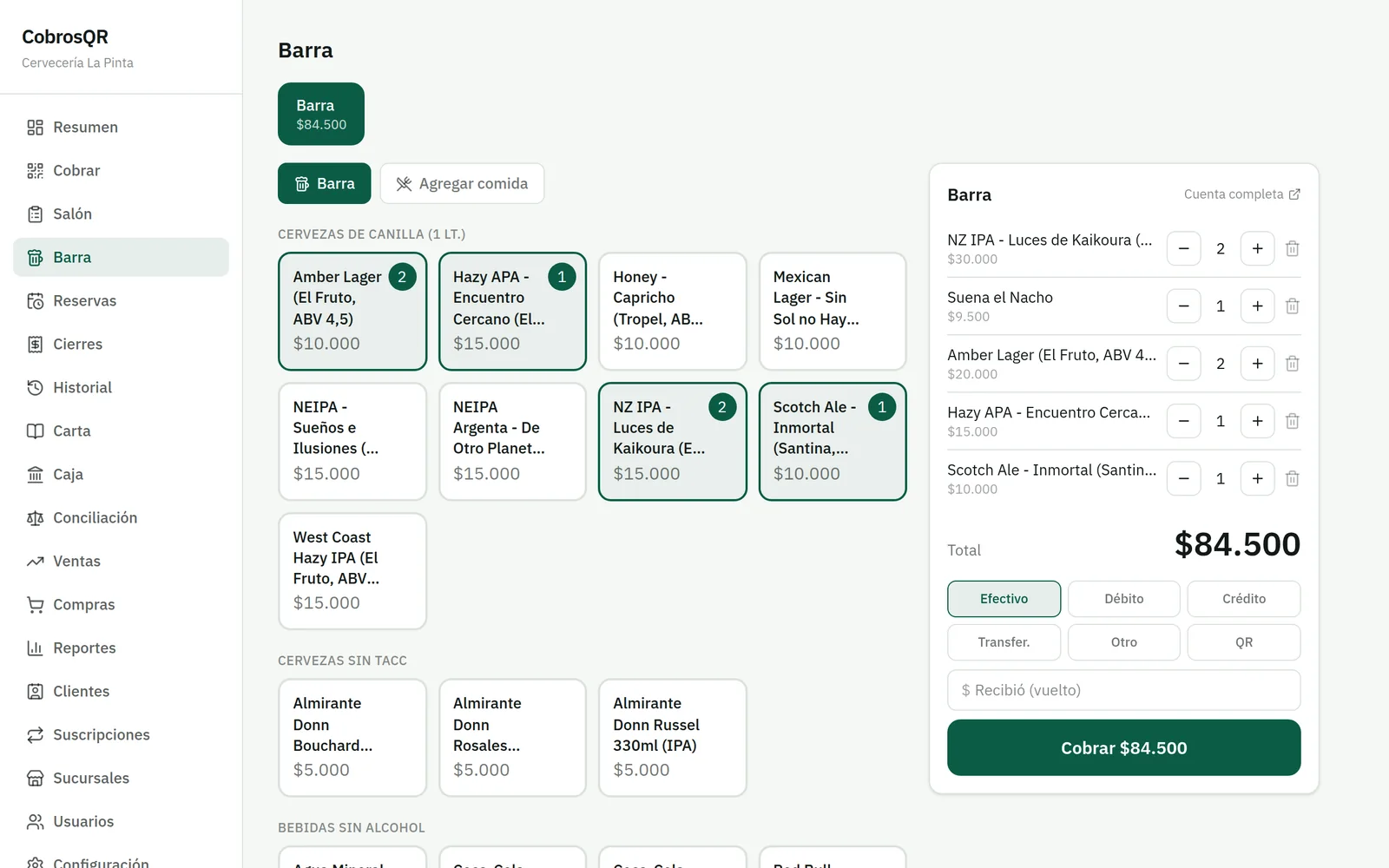This screenshot has height=868, width=1389.
Task: Reduce Amber Lager quantity by one
Action: pos(1183,364)
